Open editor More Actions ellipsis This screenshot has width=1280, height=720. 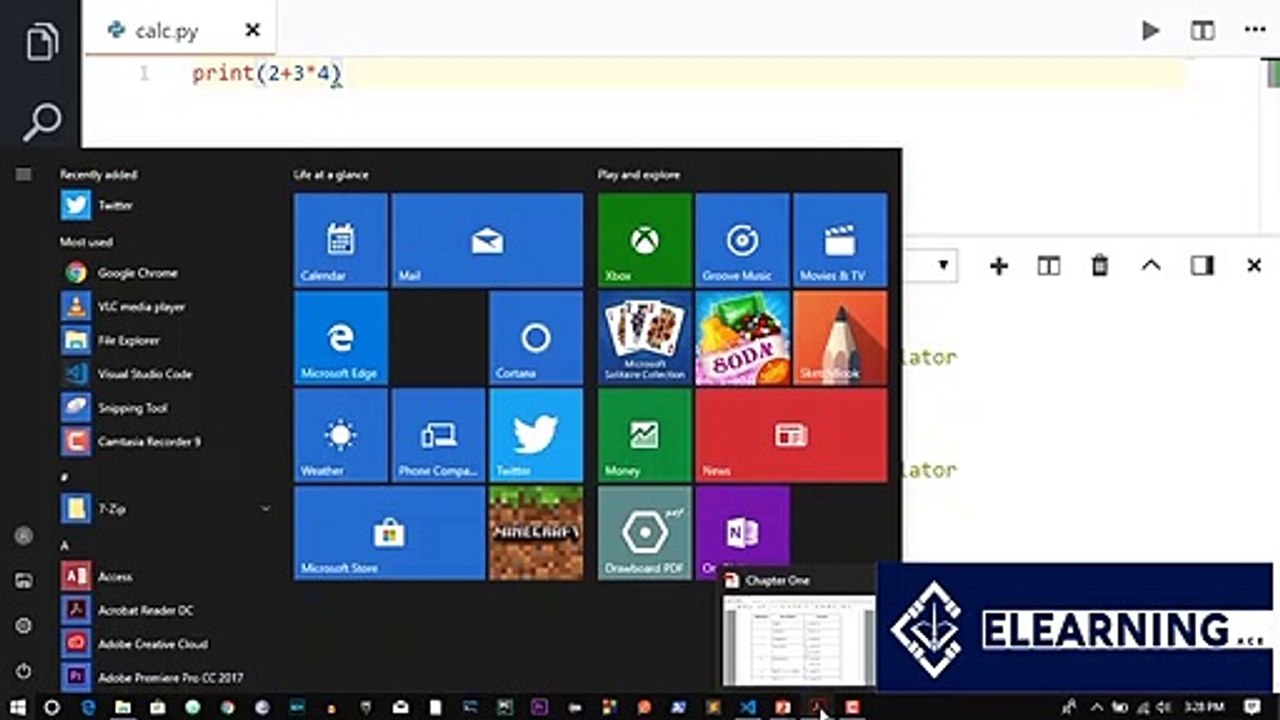1255,31
